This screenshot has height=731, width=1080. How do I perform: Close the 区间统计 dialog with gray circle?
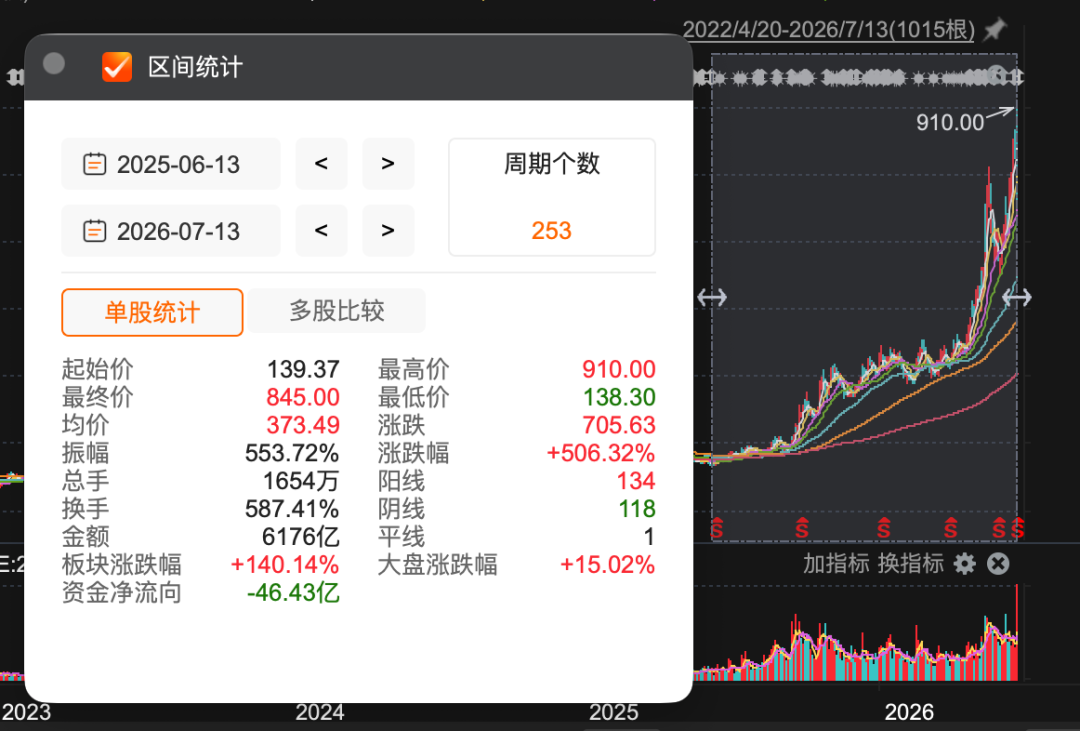click(x=54, y=63)
